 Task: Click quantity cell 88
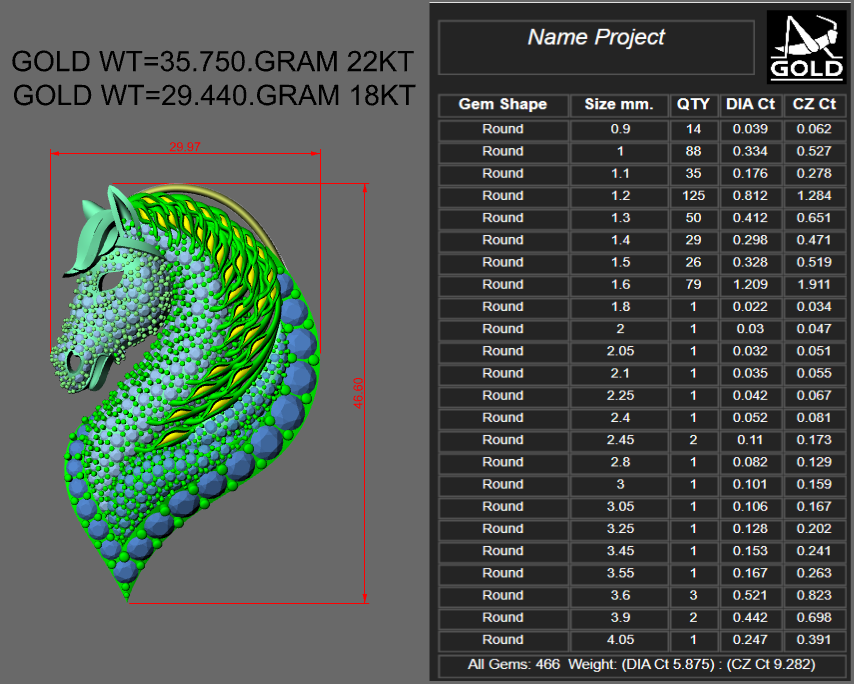693,151
